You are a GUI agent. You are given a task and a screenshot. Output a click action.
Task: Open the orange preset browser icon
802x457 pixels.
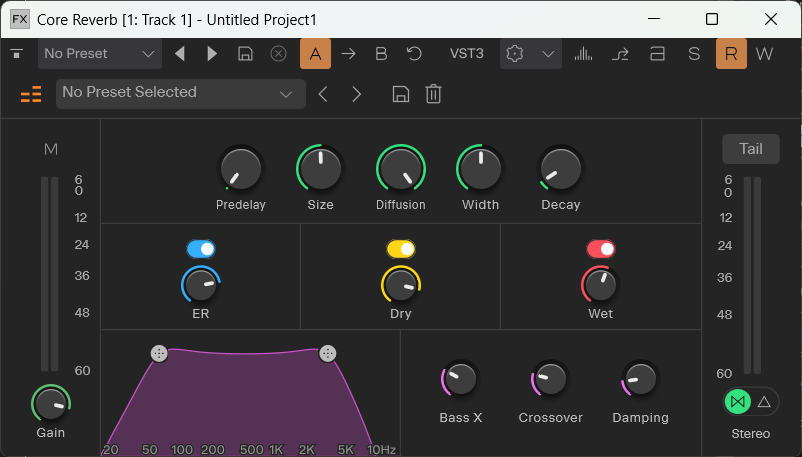tap(31, 94)
